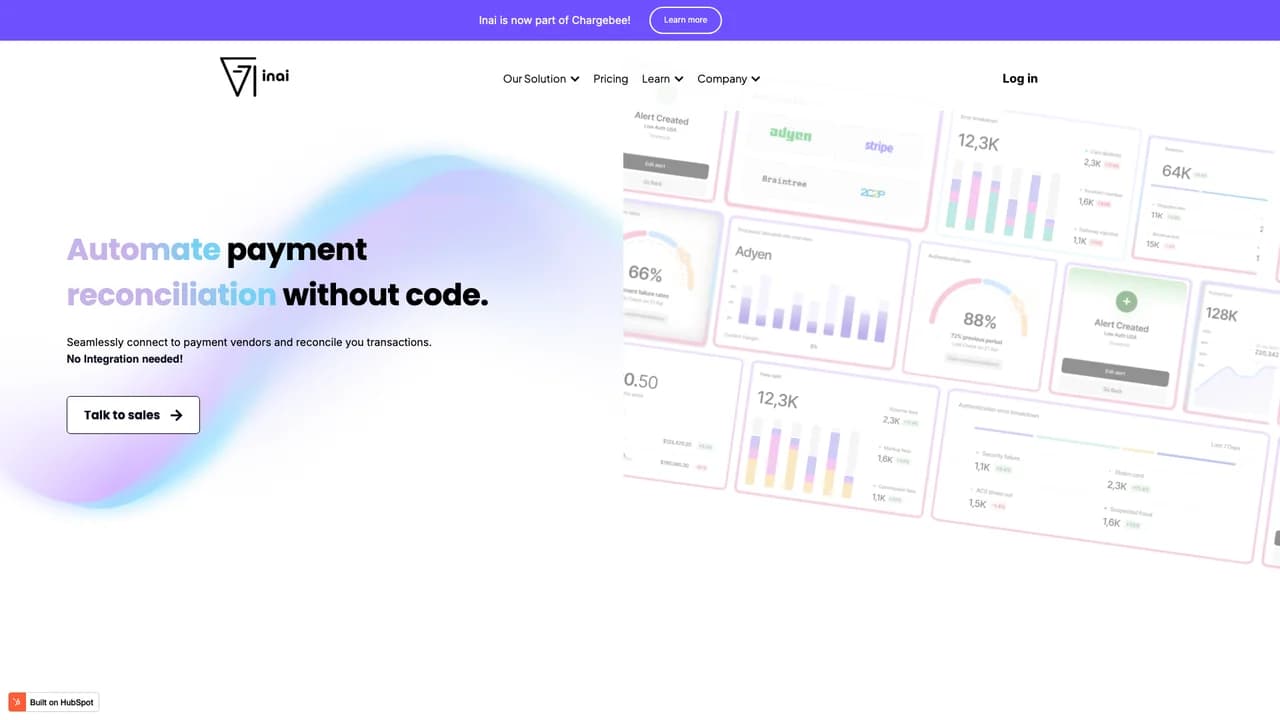1280x720 pixels.
Task: Click the stripe logo in the dashboard image
Action: coord(879,147)
